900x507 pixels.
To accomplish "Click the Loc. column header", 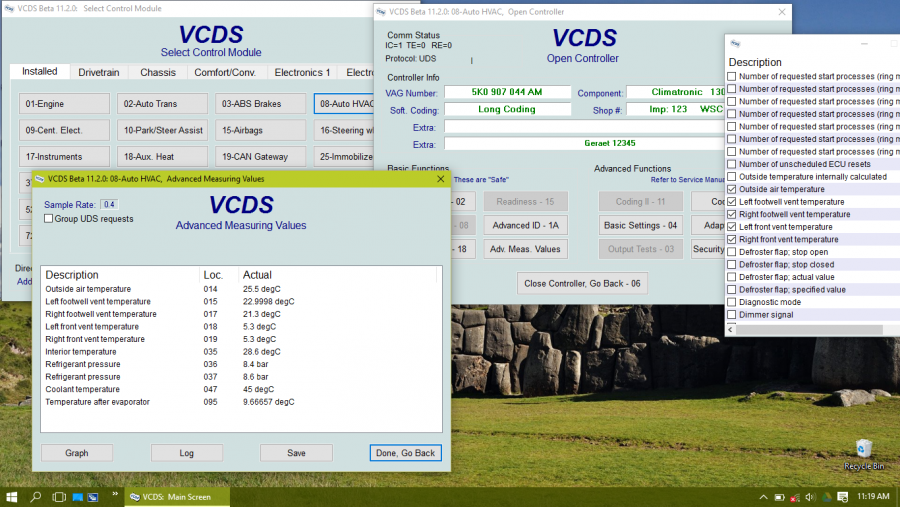I will coord(213,275).
